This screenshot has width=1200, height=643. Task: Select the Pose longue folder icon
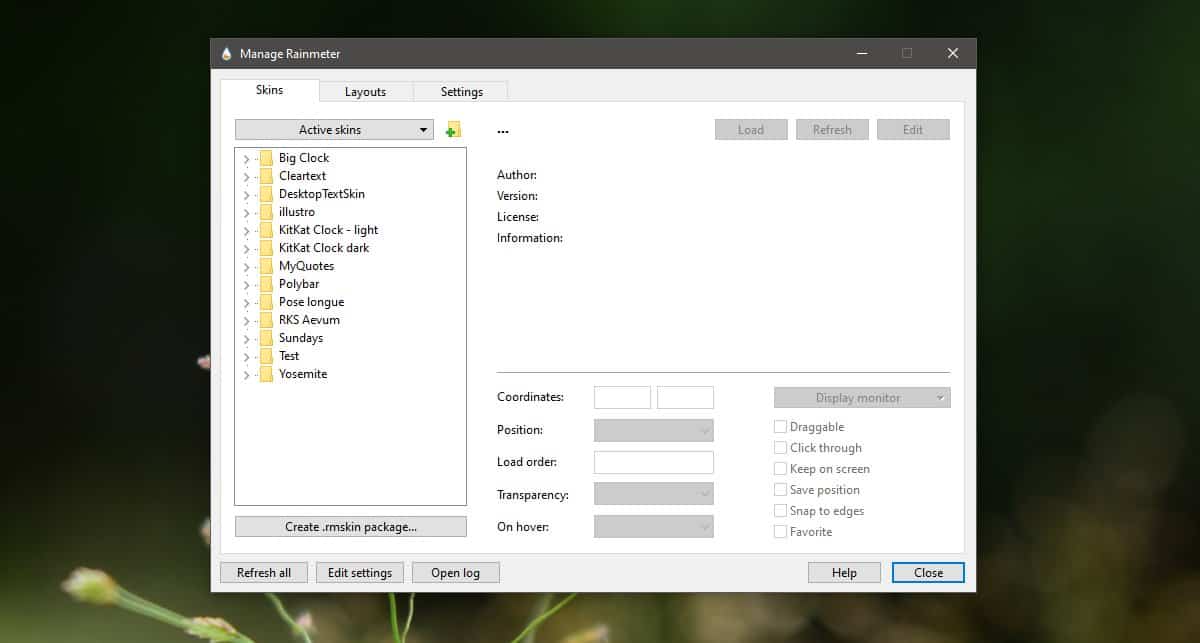(x=266, y=302)
